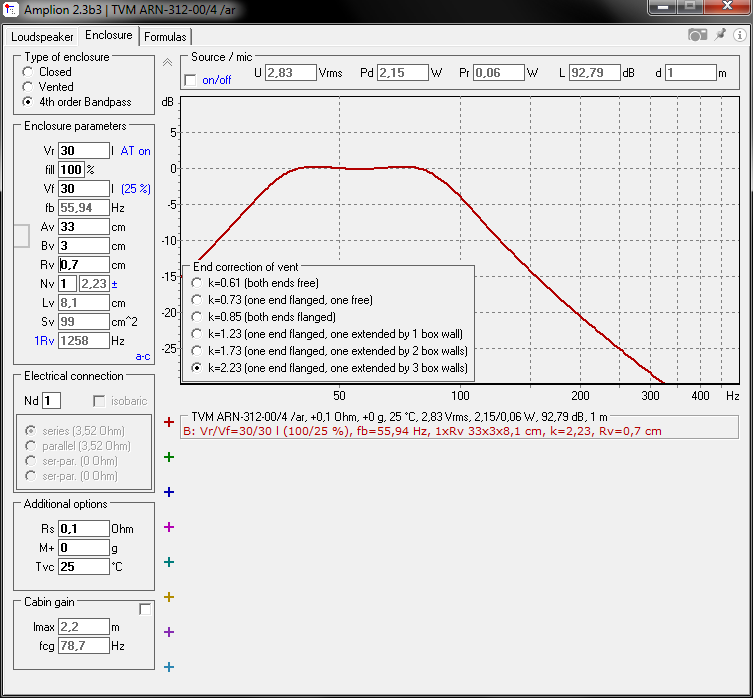
Task: Click the Vr volume input field
Action: click(84, 151)
